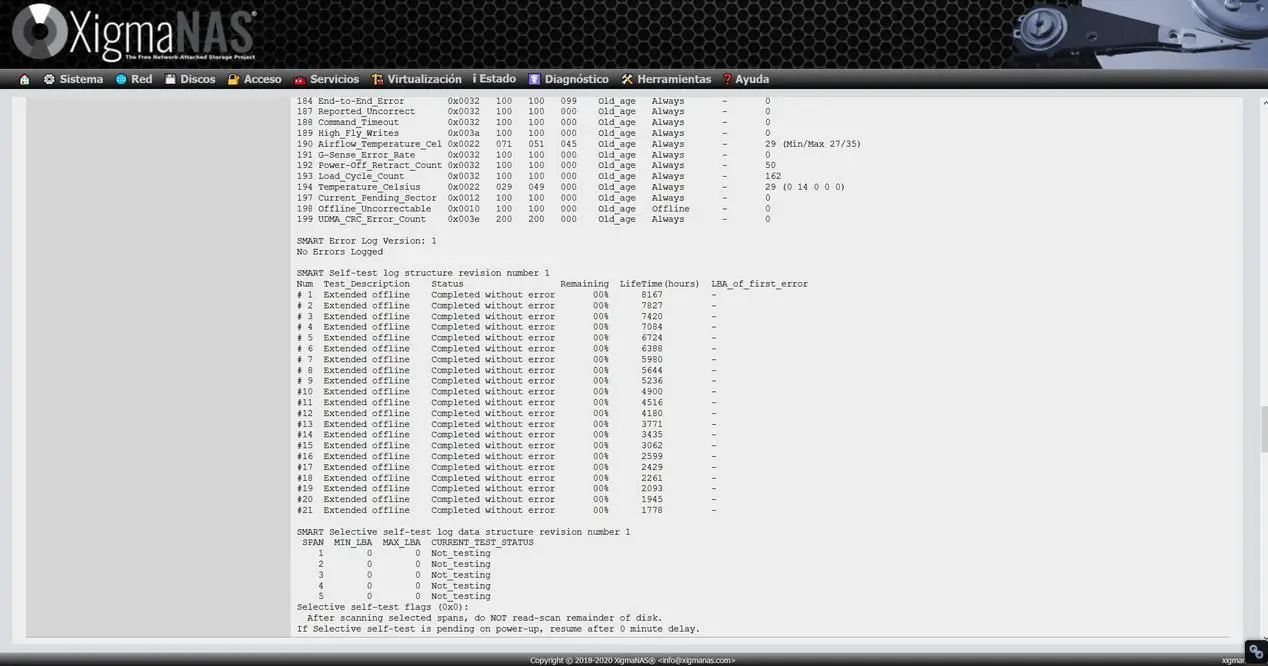The height and width of the screenshot is (666, 1268).
Task: Open the Virtualización menu
Action: click(416, 79)
